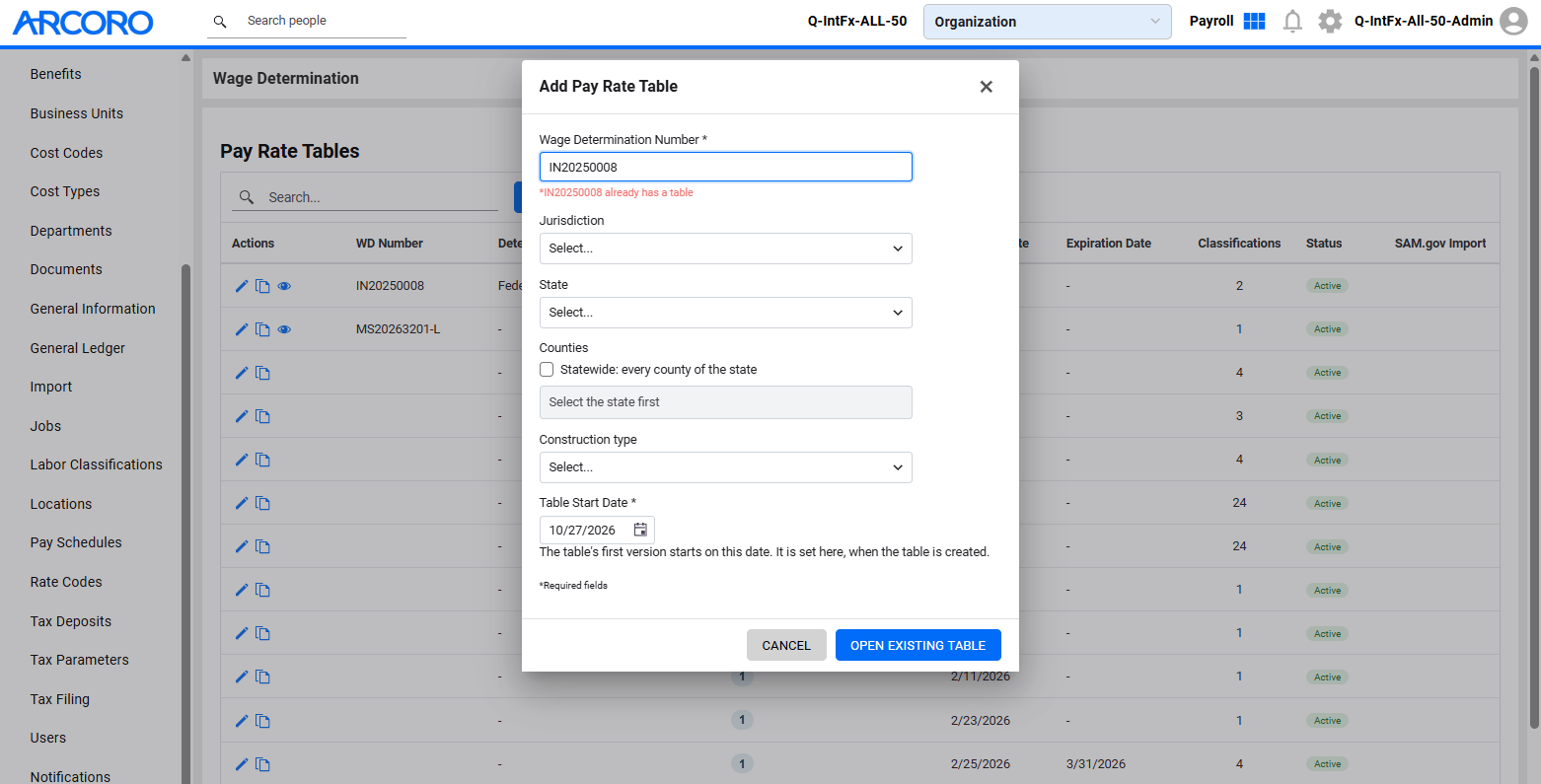This screenshot has width=1541, height=784.
Task: Focus the Wage Determination Number field
Action: pyautogui.click(x=725, y=167)
